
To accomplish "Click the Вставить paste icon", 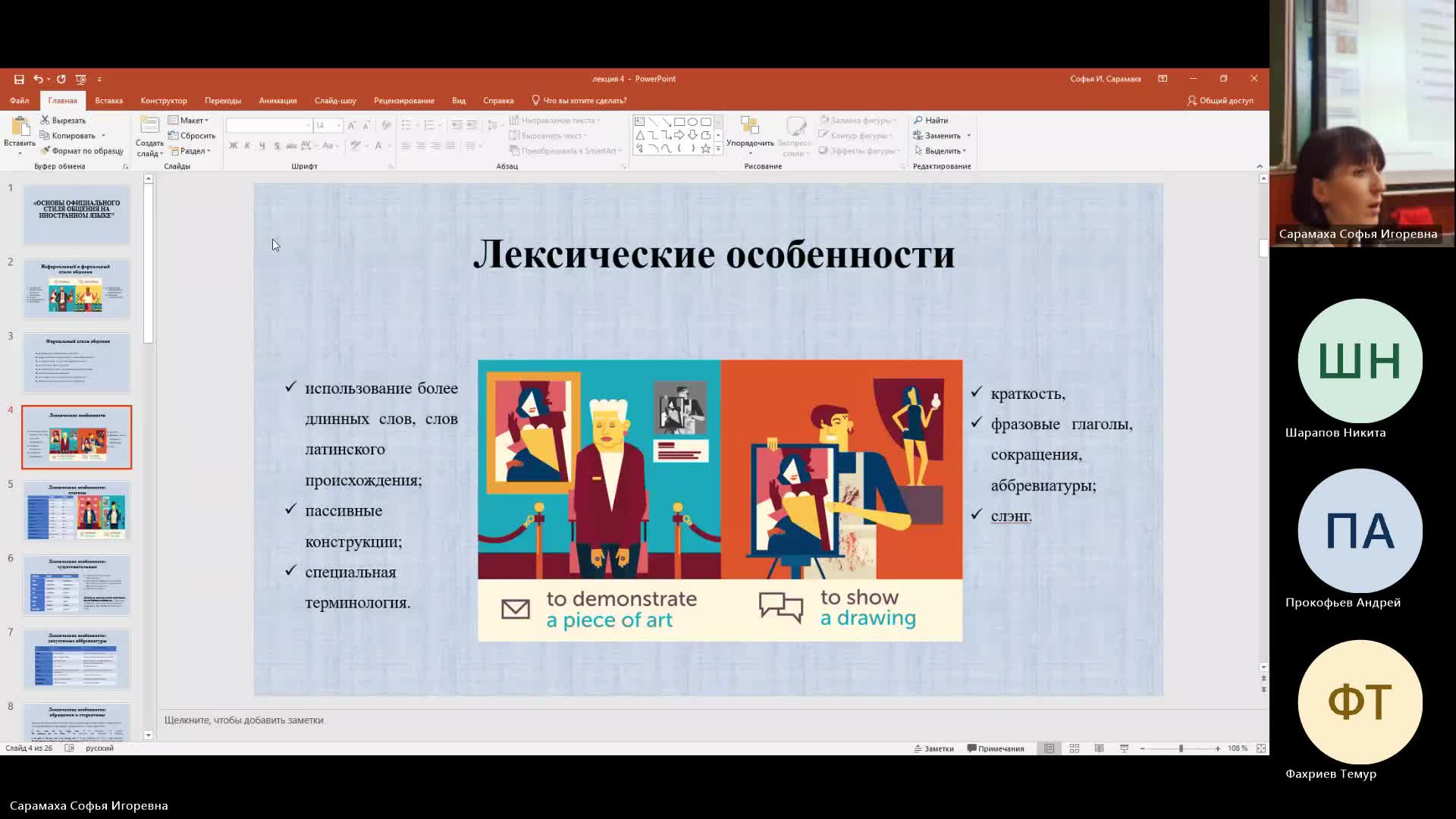I will pyautogui.click(x=20, y=127).
